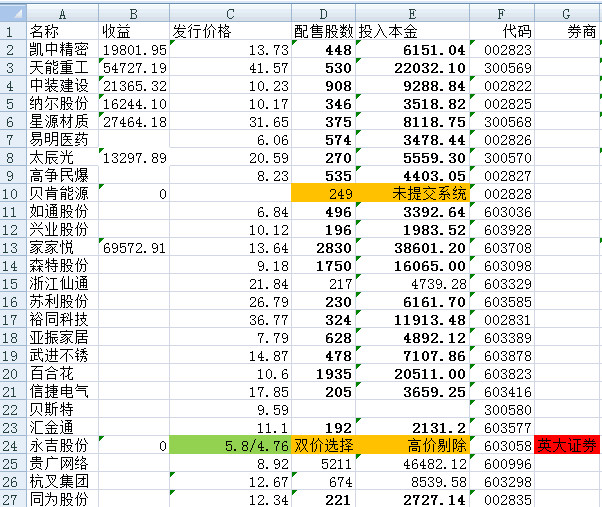Select the 13297.89 profit cell
The width and height of the screenshot is (602, 507).
click(134, 157)
